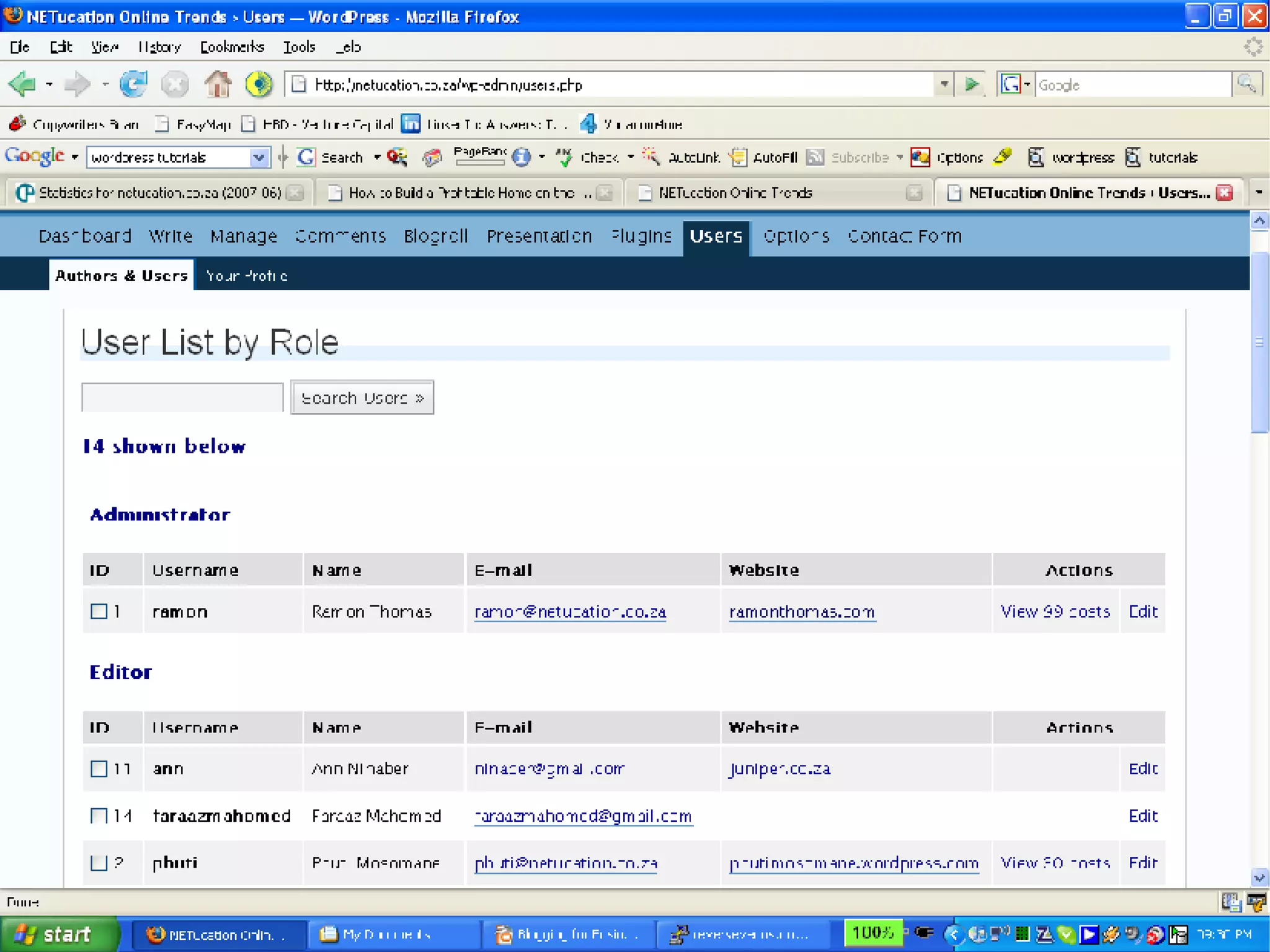Screen dimensions: 1270x952
Task: Open the tab list dropdown arrow
Action: pos(1259,193)
